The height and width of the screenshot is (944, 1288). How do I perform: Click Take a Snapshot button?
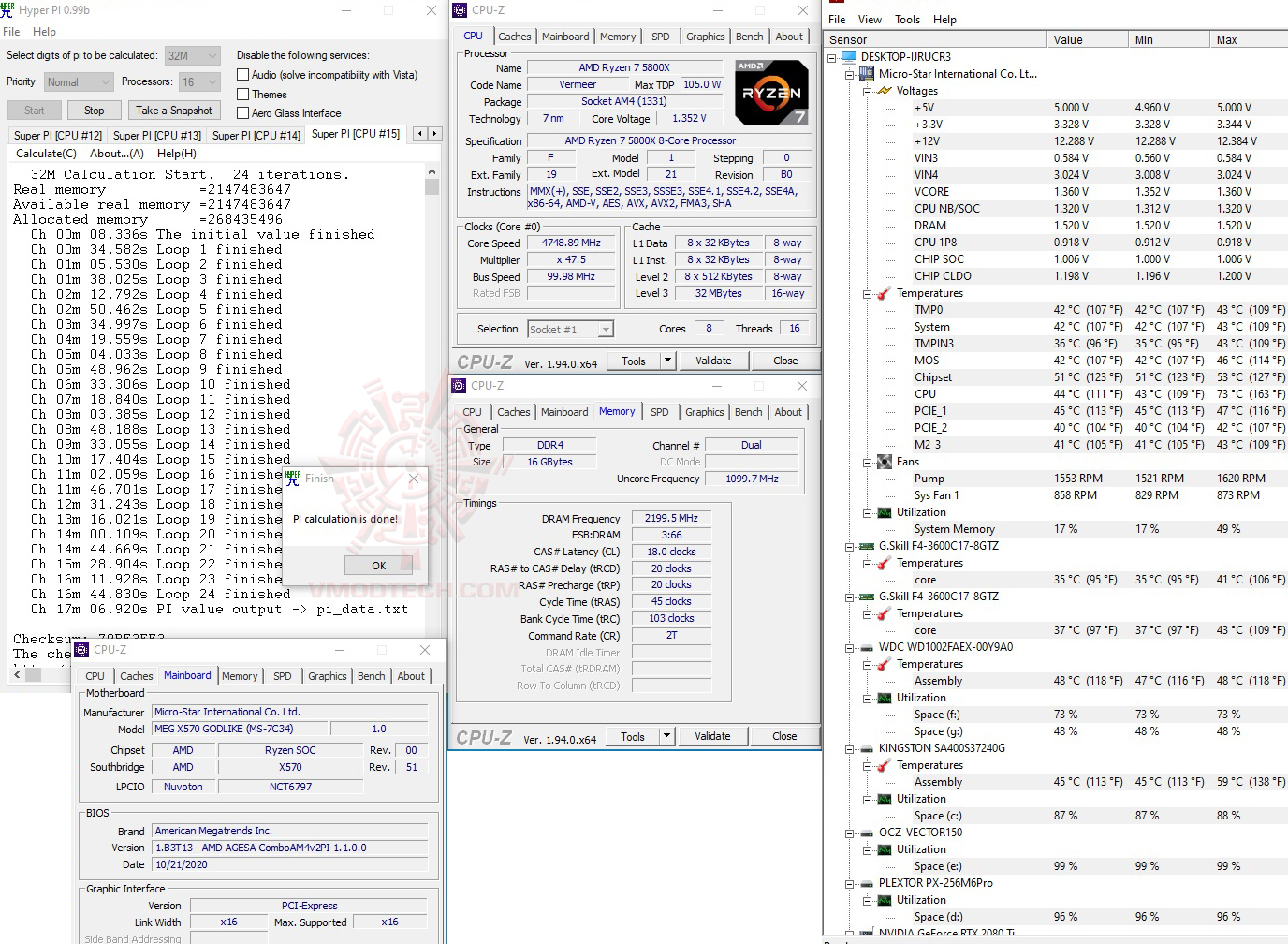click(x=174, y=111)
